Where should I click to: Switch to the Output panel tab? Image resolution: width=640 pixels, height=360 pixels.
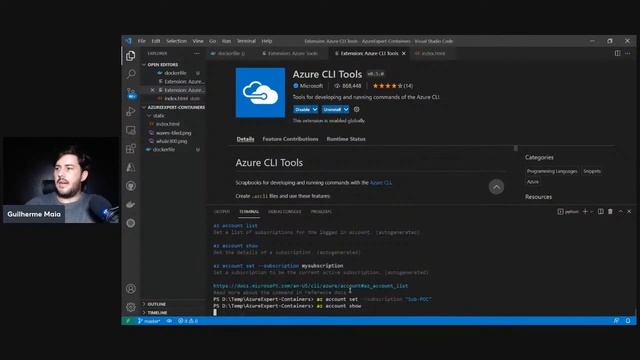coord(222,212)
